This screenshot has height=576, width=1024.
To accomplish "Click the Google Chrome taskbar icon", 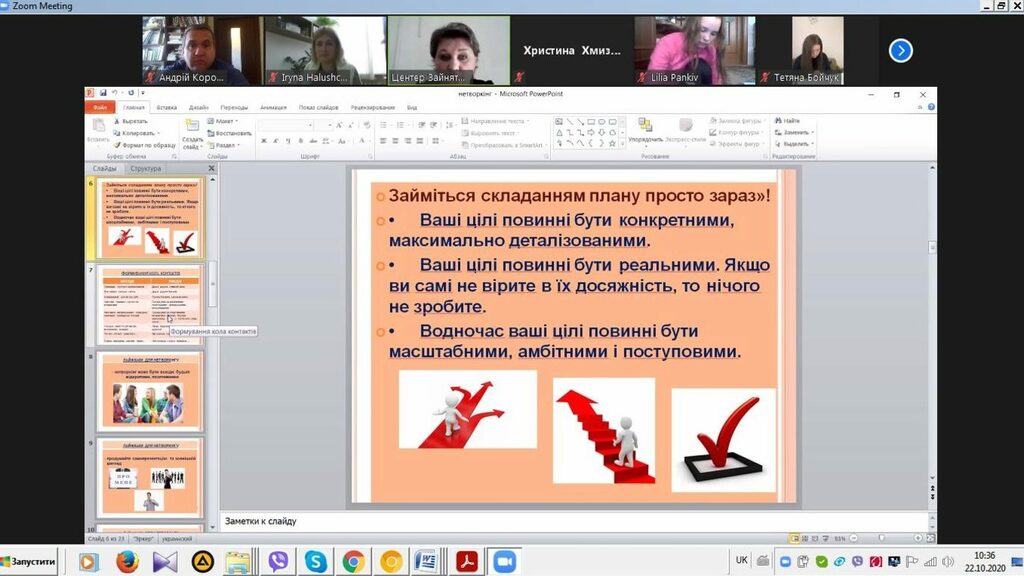I will point(353,562).
